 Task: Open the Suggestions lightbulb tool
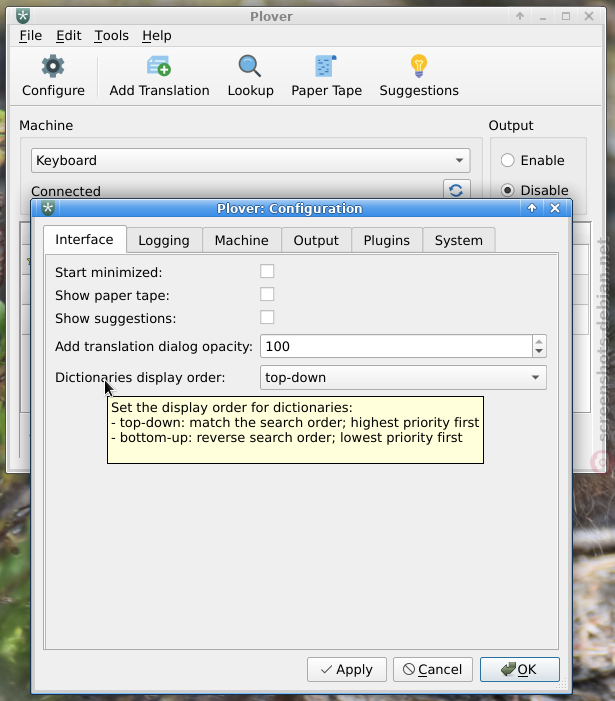(419, 76)
